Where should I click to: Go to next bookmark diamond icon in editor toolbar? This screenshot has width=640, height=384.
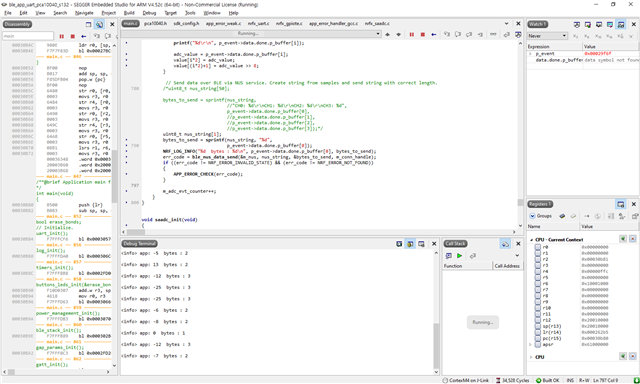pos(398,34)
